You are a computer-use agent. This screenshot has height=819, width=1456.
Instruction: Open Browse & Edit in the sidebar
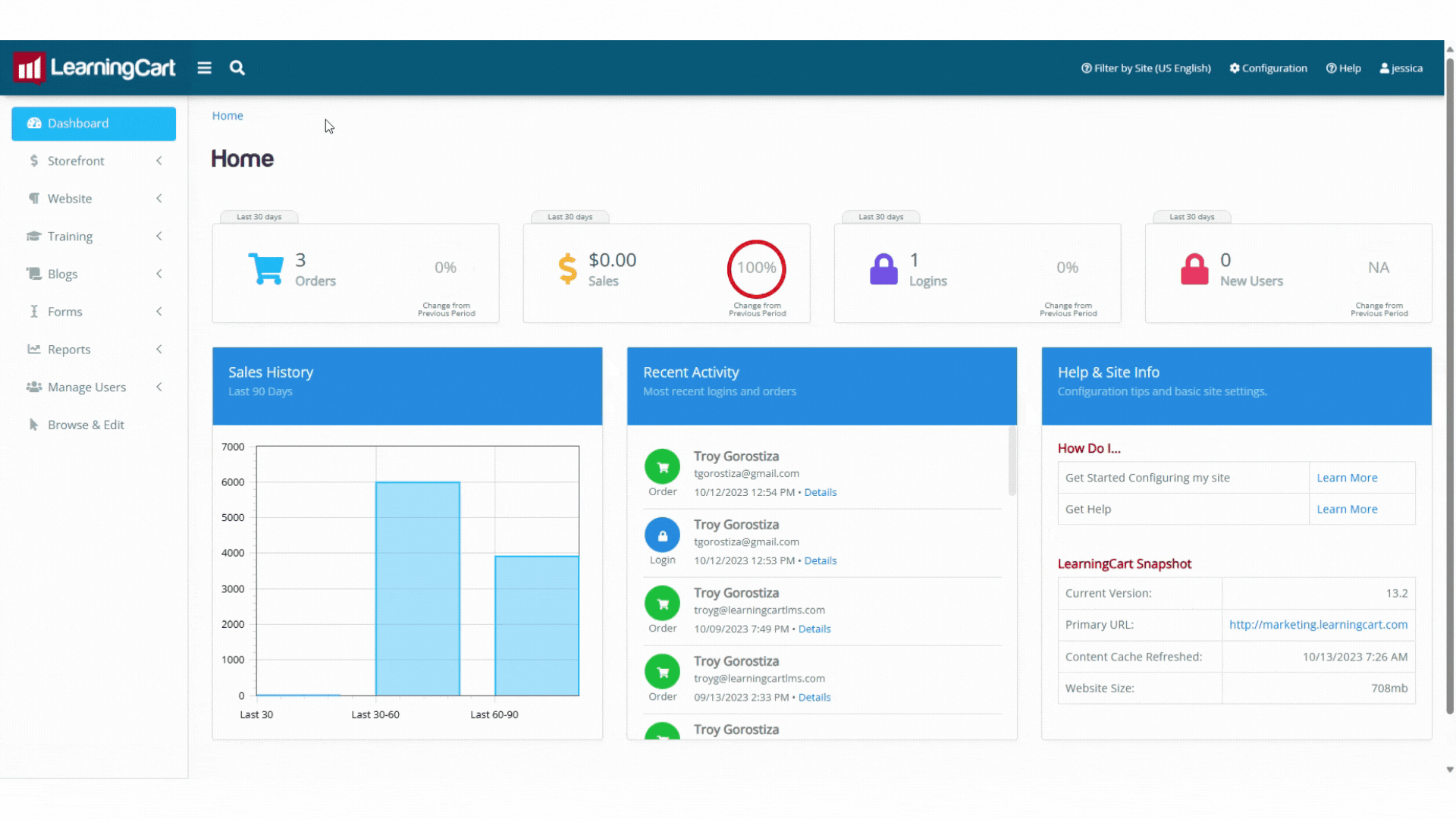[x=93, y=425]
